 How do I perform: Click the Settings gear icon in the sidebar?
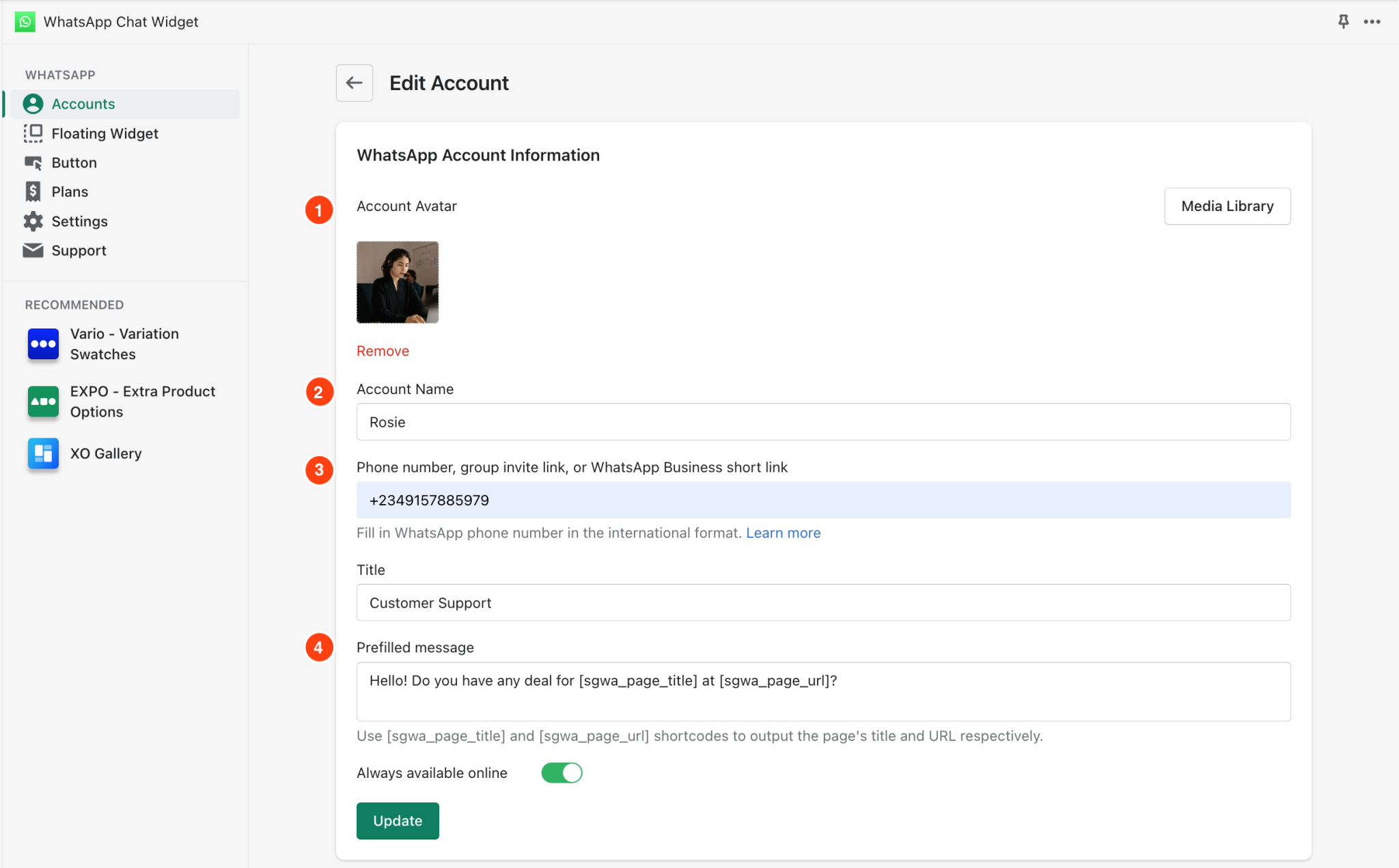33,221
